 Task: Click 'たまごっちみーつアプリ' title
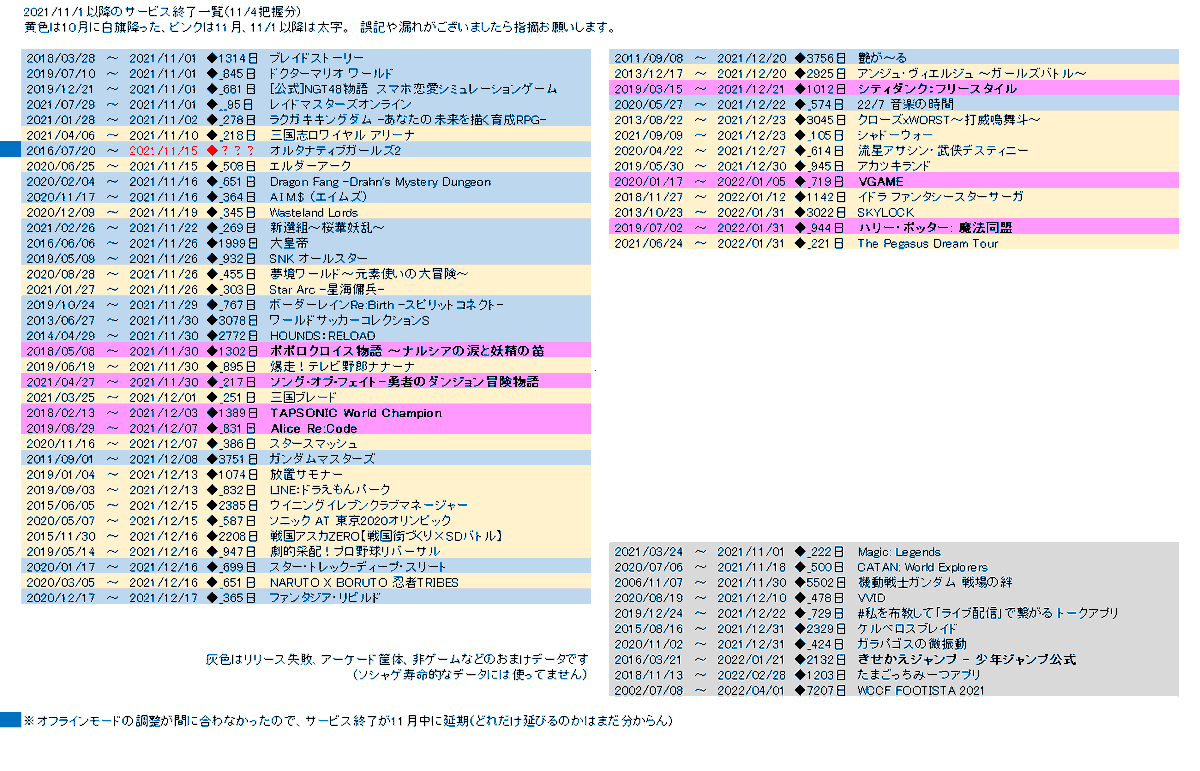919,675
